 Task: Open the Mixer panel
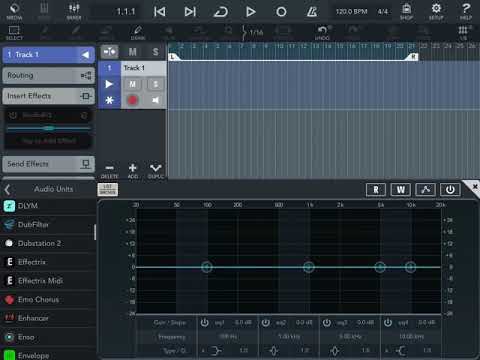pyautogui.click(x=74, y=11)
